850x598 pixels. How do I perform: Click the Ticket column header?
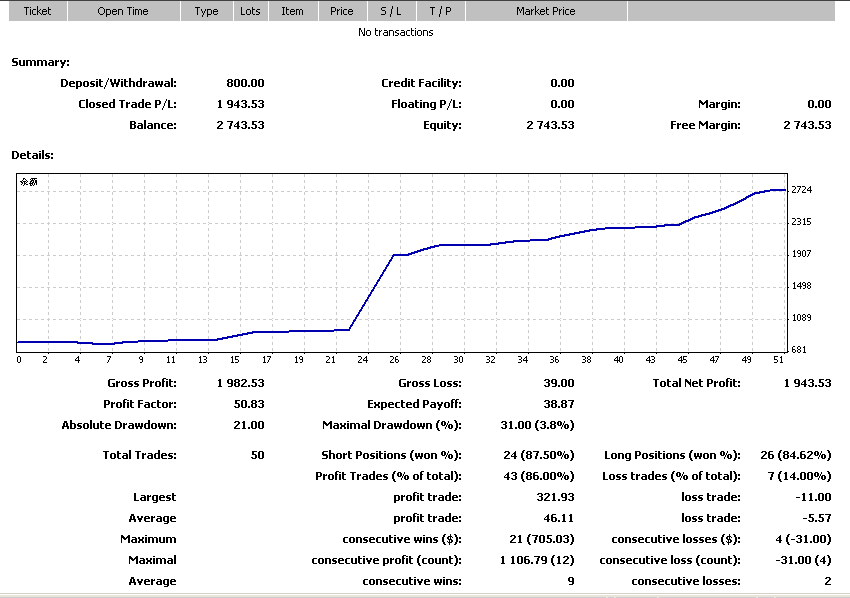[x=37, y=11]
